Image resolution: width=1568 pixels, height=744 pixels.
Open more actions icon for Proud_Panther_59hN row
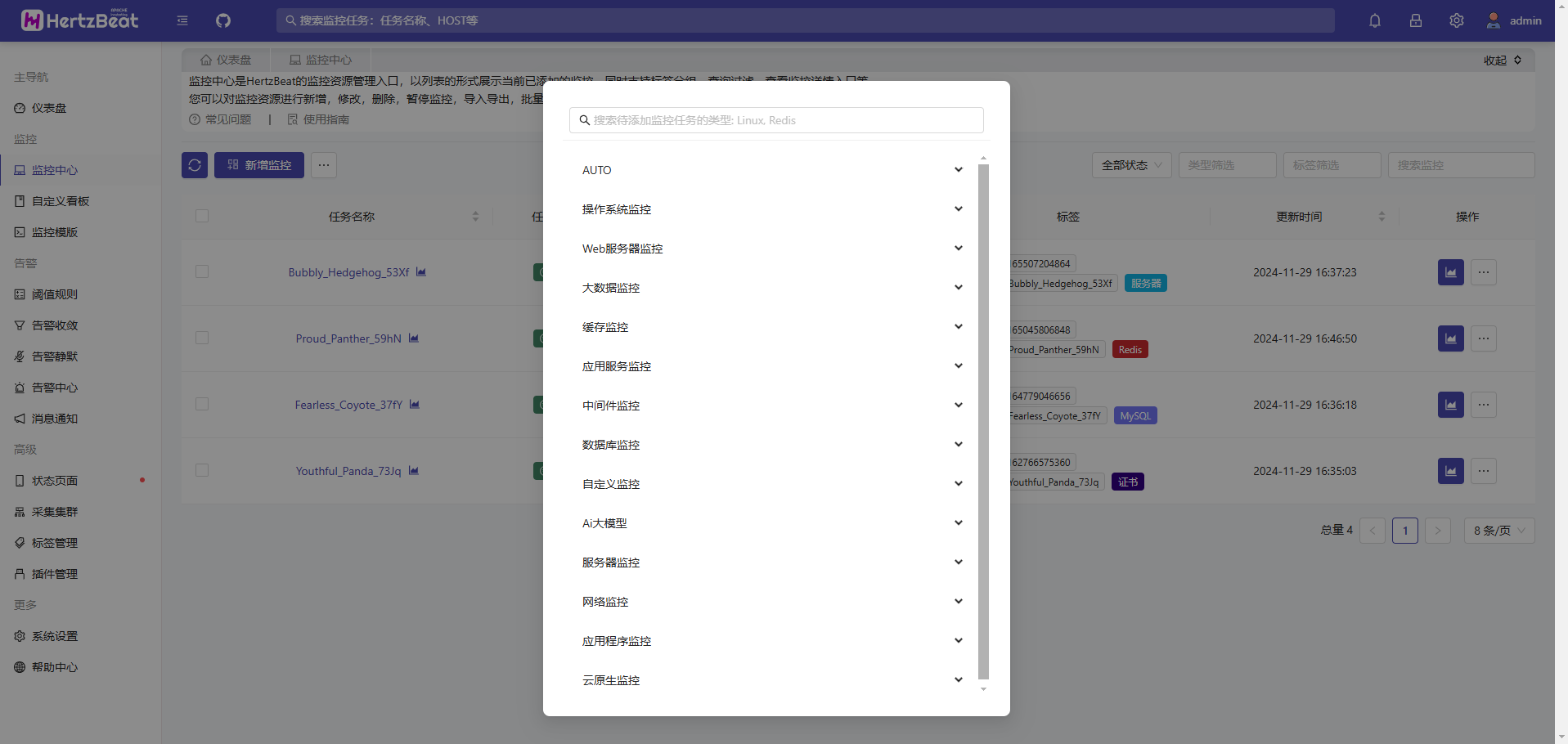1483,338
